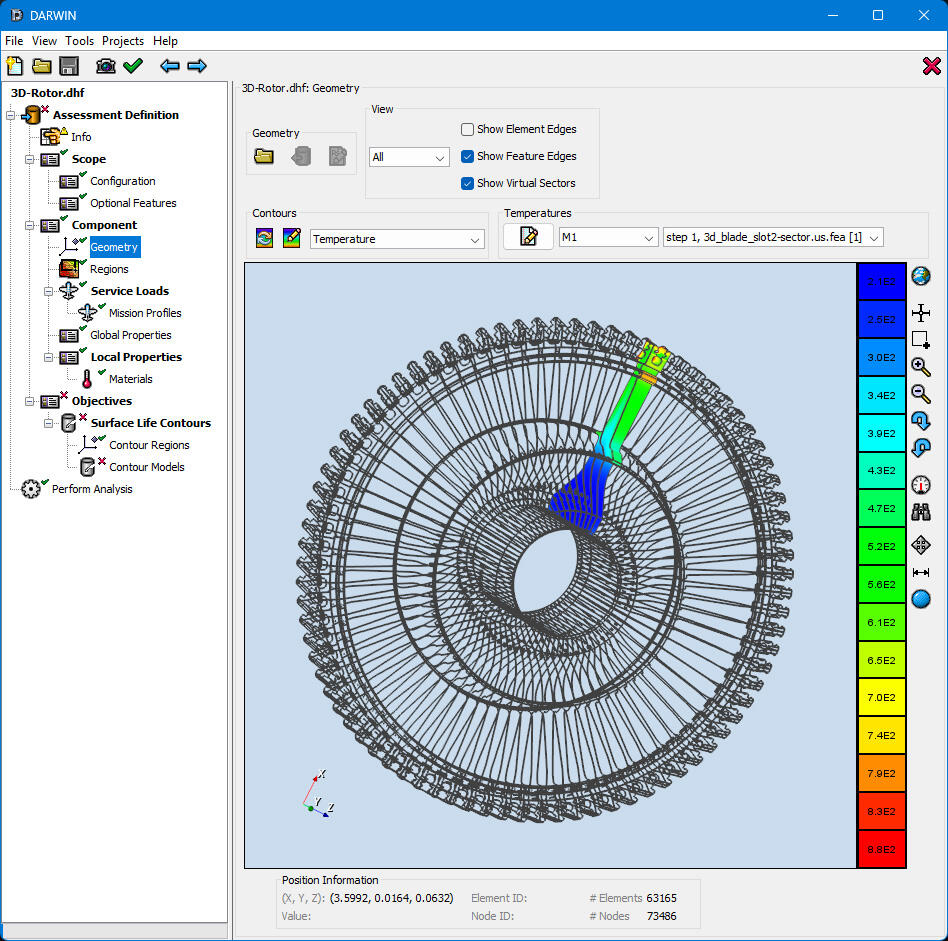Image resolution: width=948 pixels, height=941 pixels.
Task: Click the green checkmark validation button
Action: pos(133,66)
